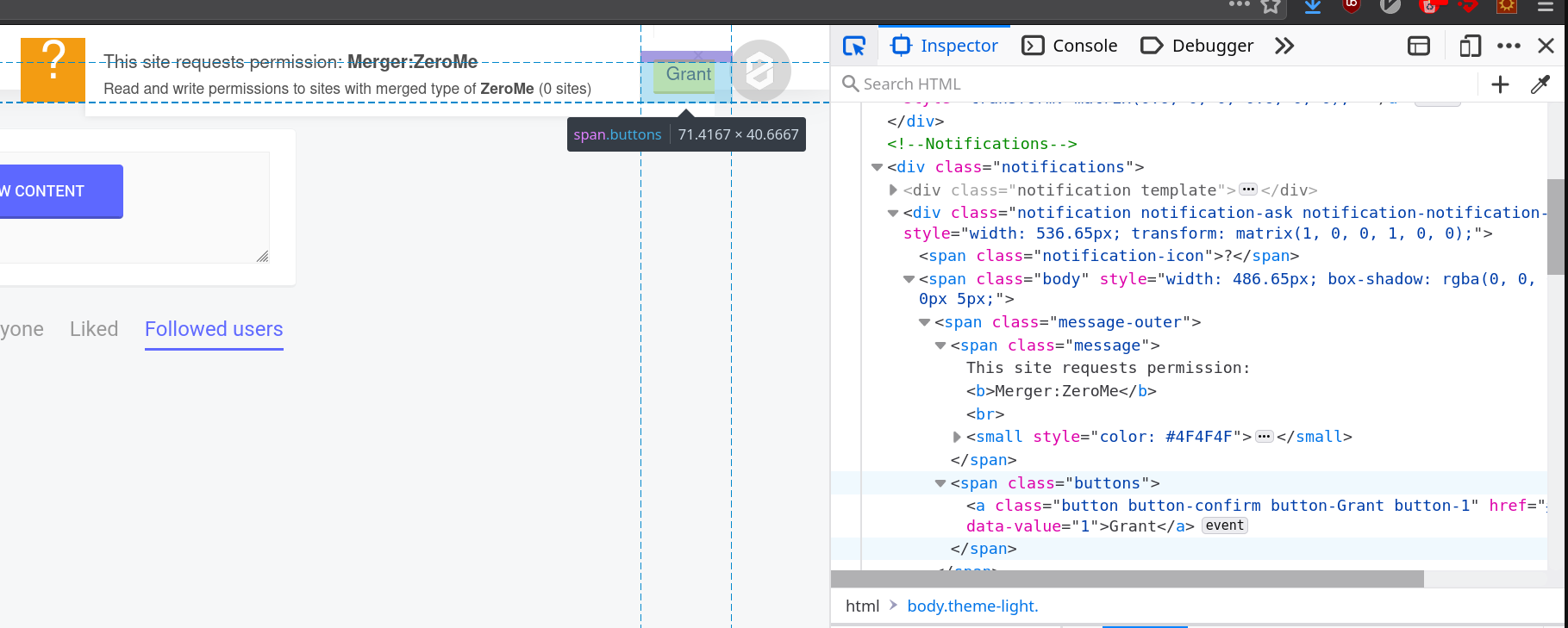The height and width of the screenshot is (628, 1568).
Task: Toggle Responsive Design Mode
Action: (1471, 46)
